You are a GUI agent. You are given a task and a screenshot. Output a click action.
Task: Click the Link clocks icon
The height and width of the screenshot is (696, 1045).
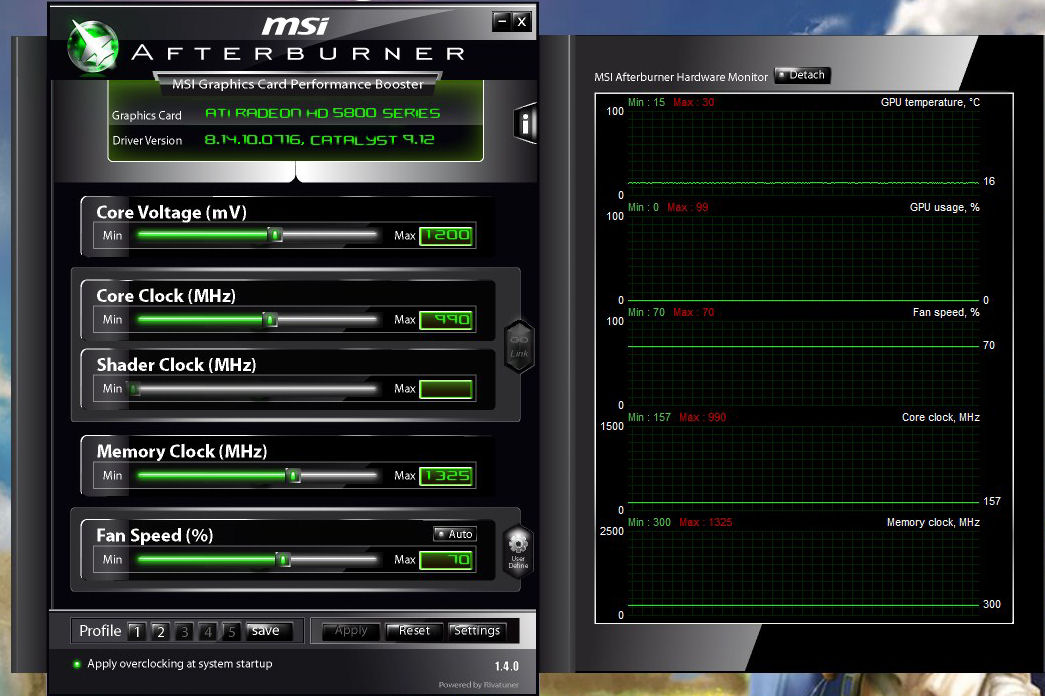coord(519,346)
